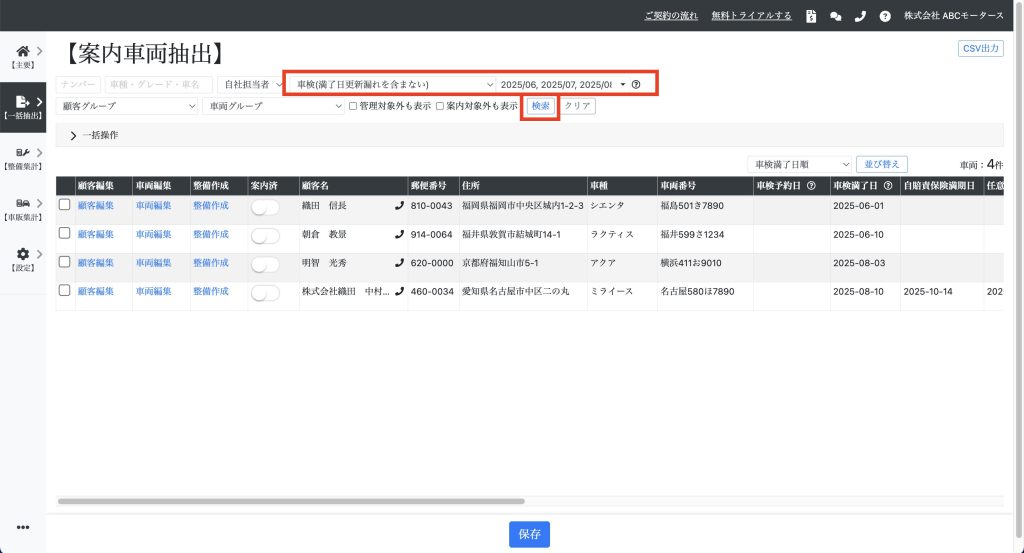Click 顧客編集 link for 織田 信長
Image resolution: width=1024 pixels, height=553 pixels.
coord(95,206)
